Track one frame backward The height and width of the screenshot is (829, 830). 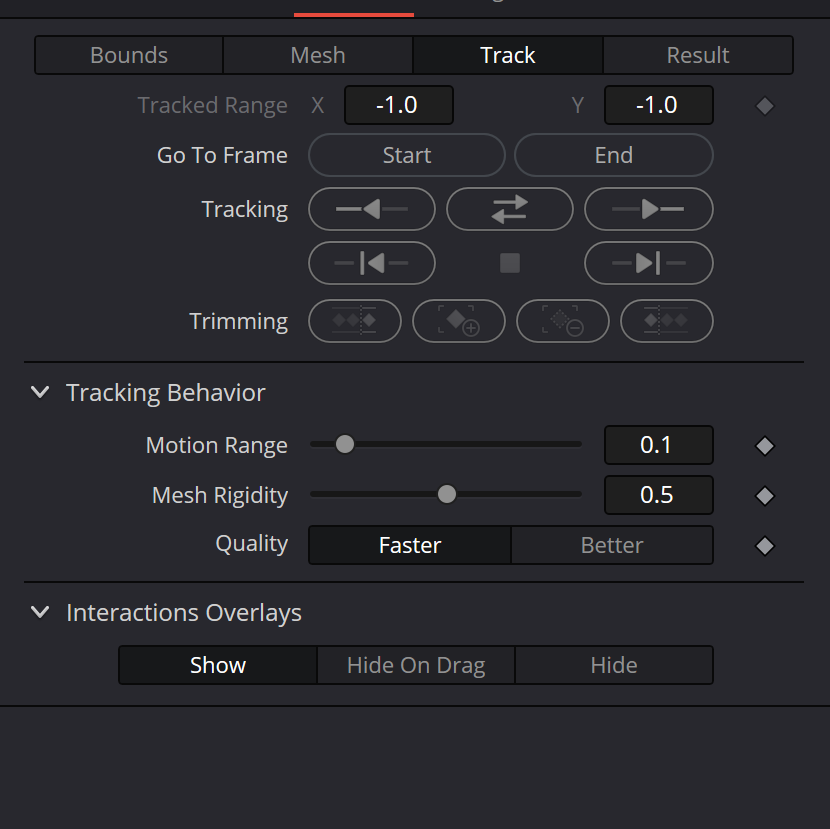[372, 263]
